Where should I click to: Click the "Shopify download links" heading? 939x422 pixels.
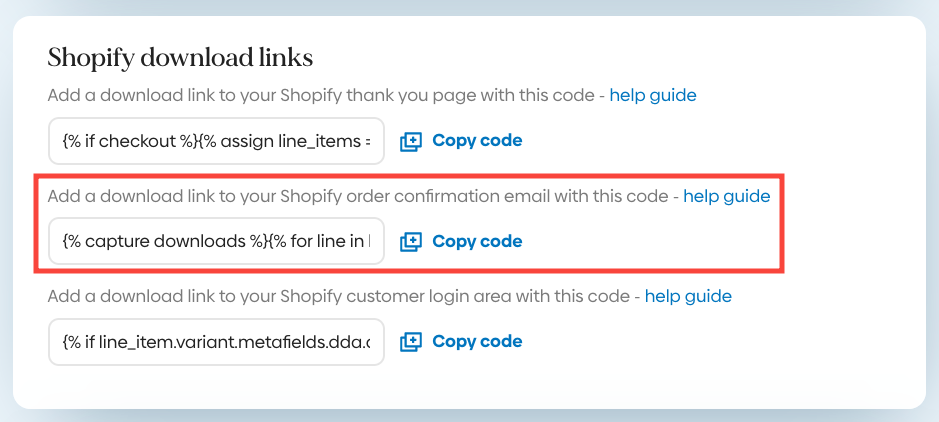click(x=180, y=58)
